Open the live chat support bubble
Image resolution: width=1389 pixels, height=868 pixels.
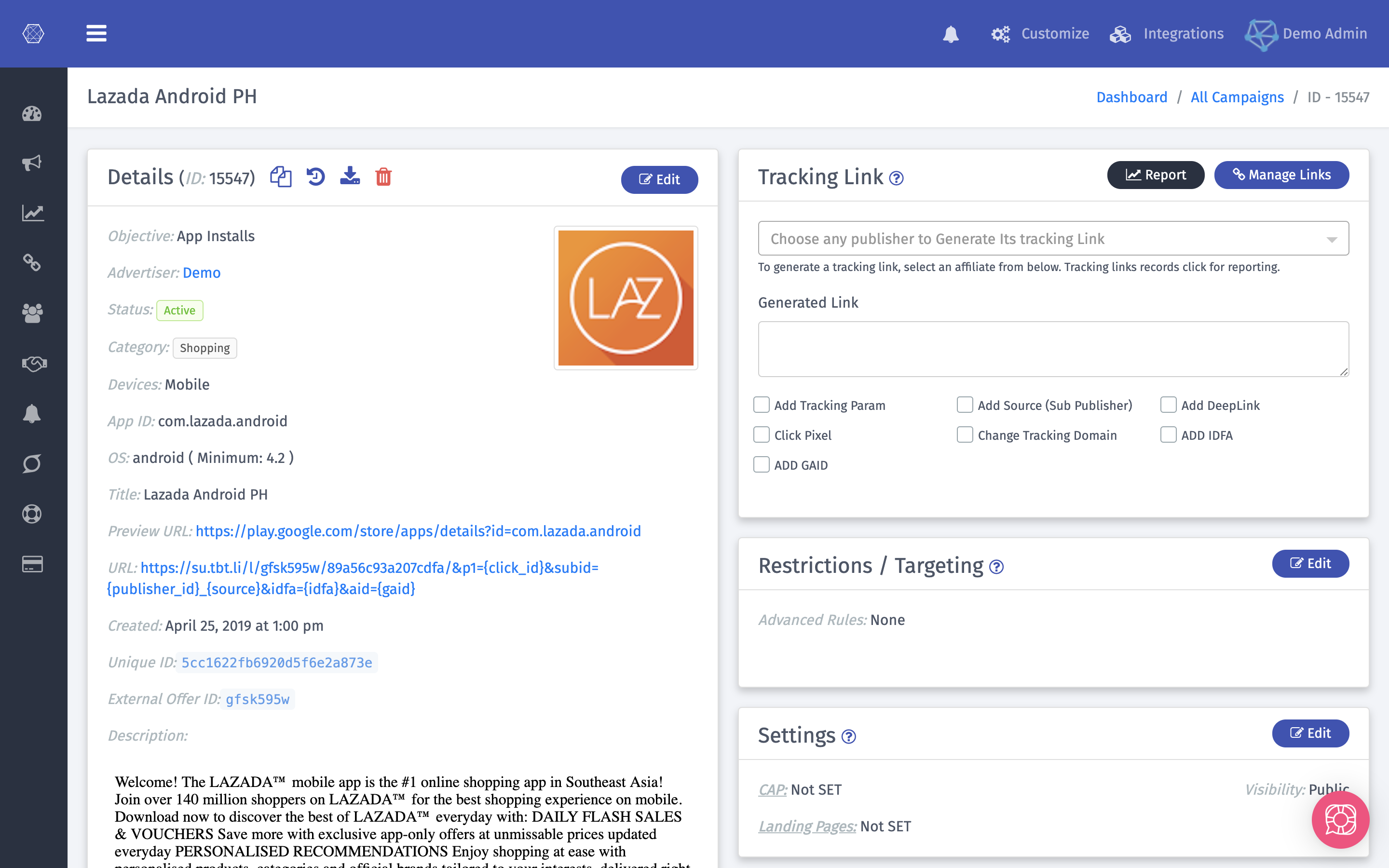[x=1340, y=819]
